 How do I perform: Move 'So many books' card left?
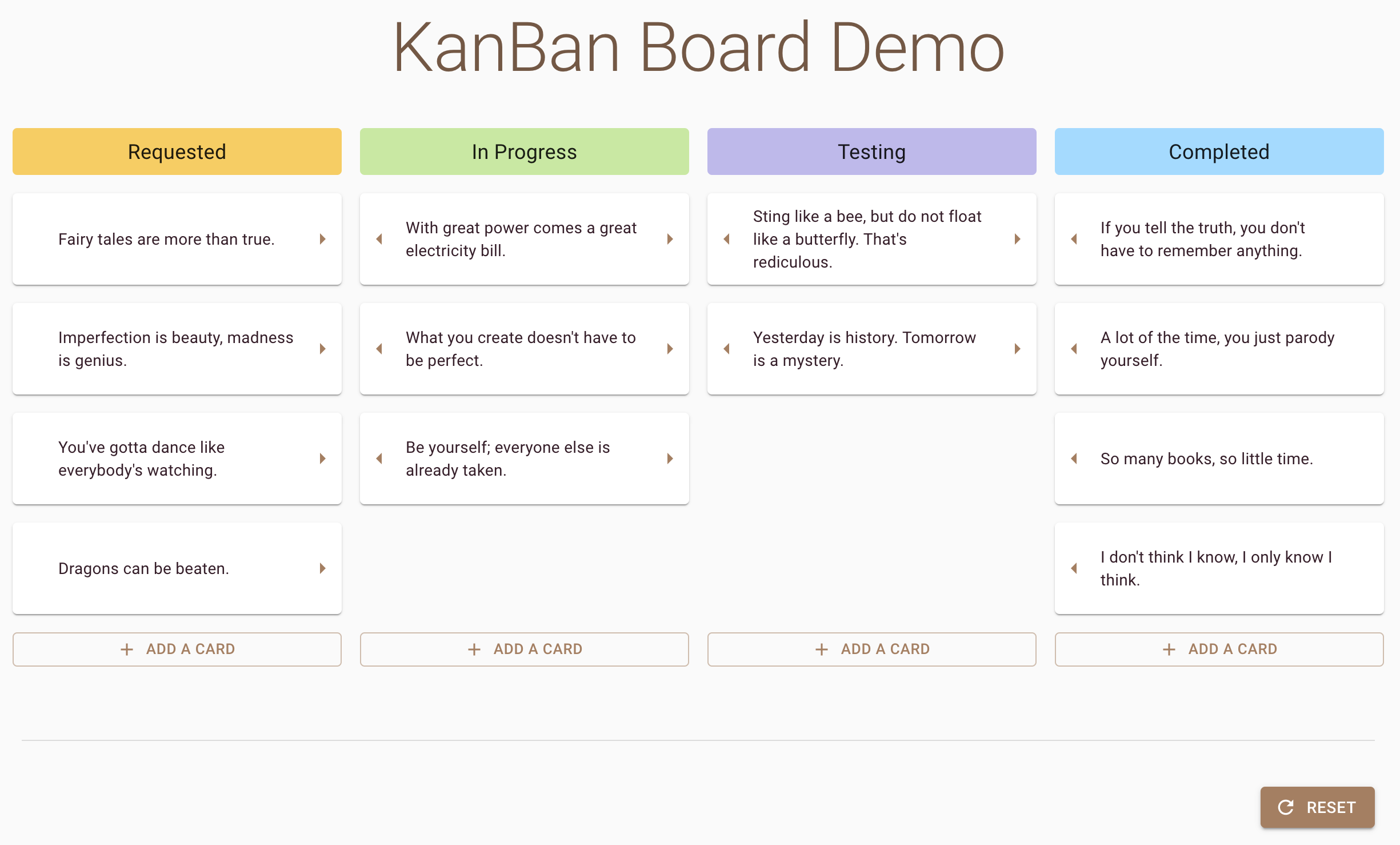click(x=1074, y=459)
